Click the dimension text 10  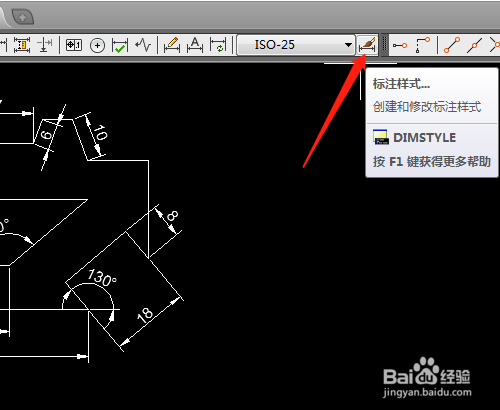tap(100, 132)
